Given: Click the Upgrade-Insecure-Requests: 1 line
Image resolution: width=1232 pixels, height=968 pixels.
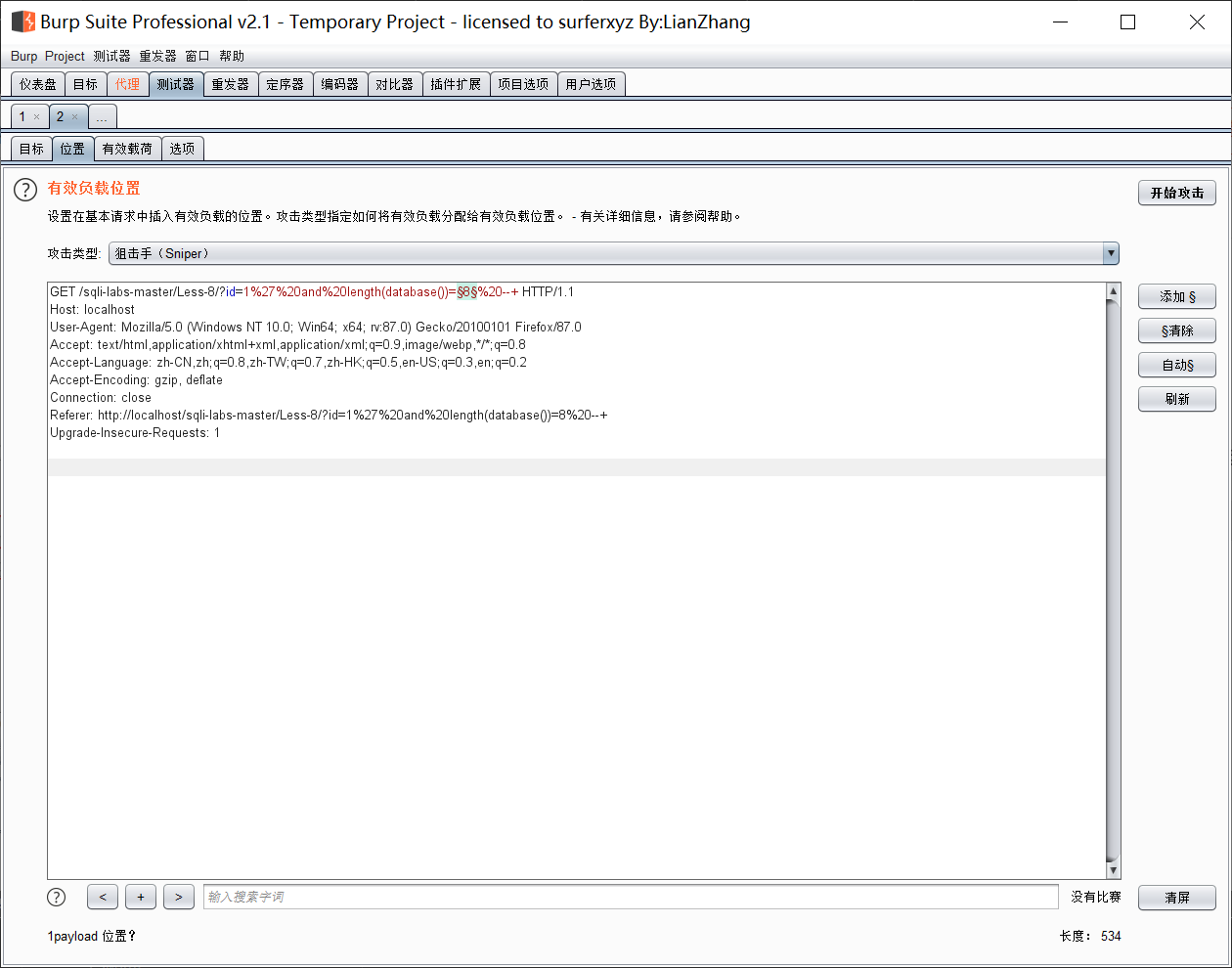Looking at the screenshot, I should 135,432.
